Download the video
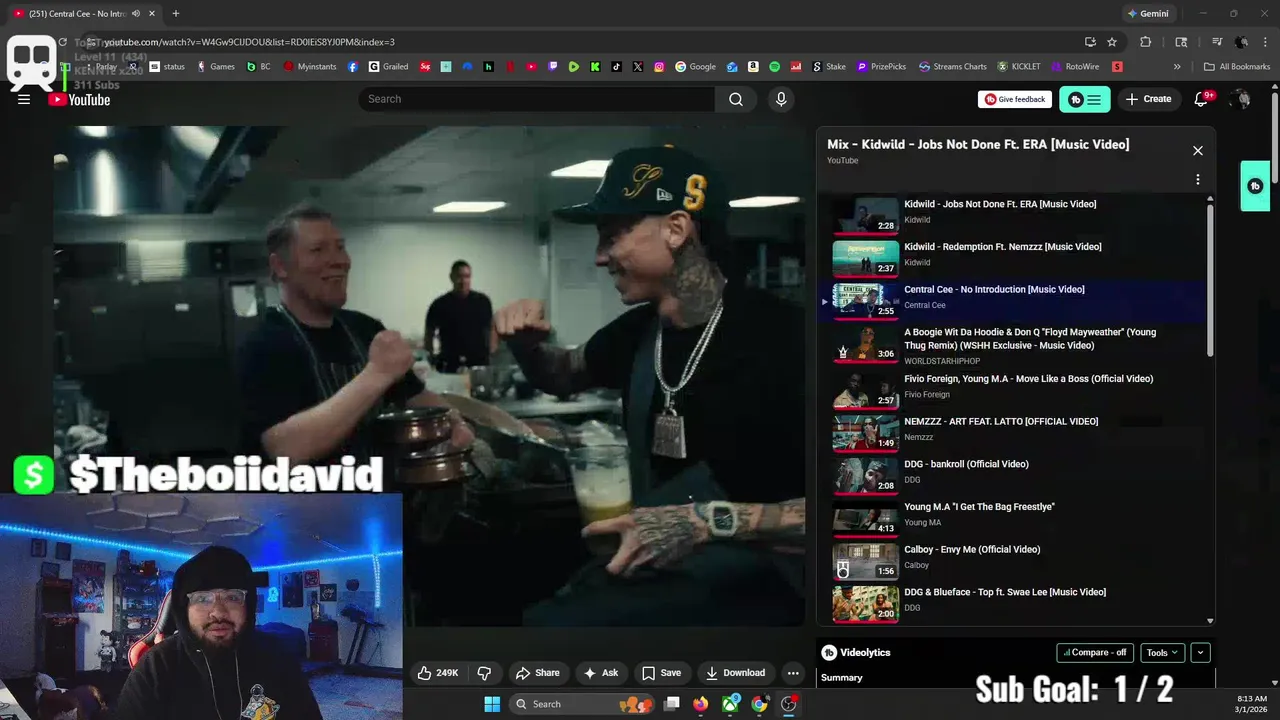This screenshot has width=1280, height=720. point(735,673)
